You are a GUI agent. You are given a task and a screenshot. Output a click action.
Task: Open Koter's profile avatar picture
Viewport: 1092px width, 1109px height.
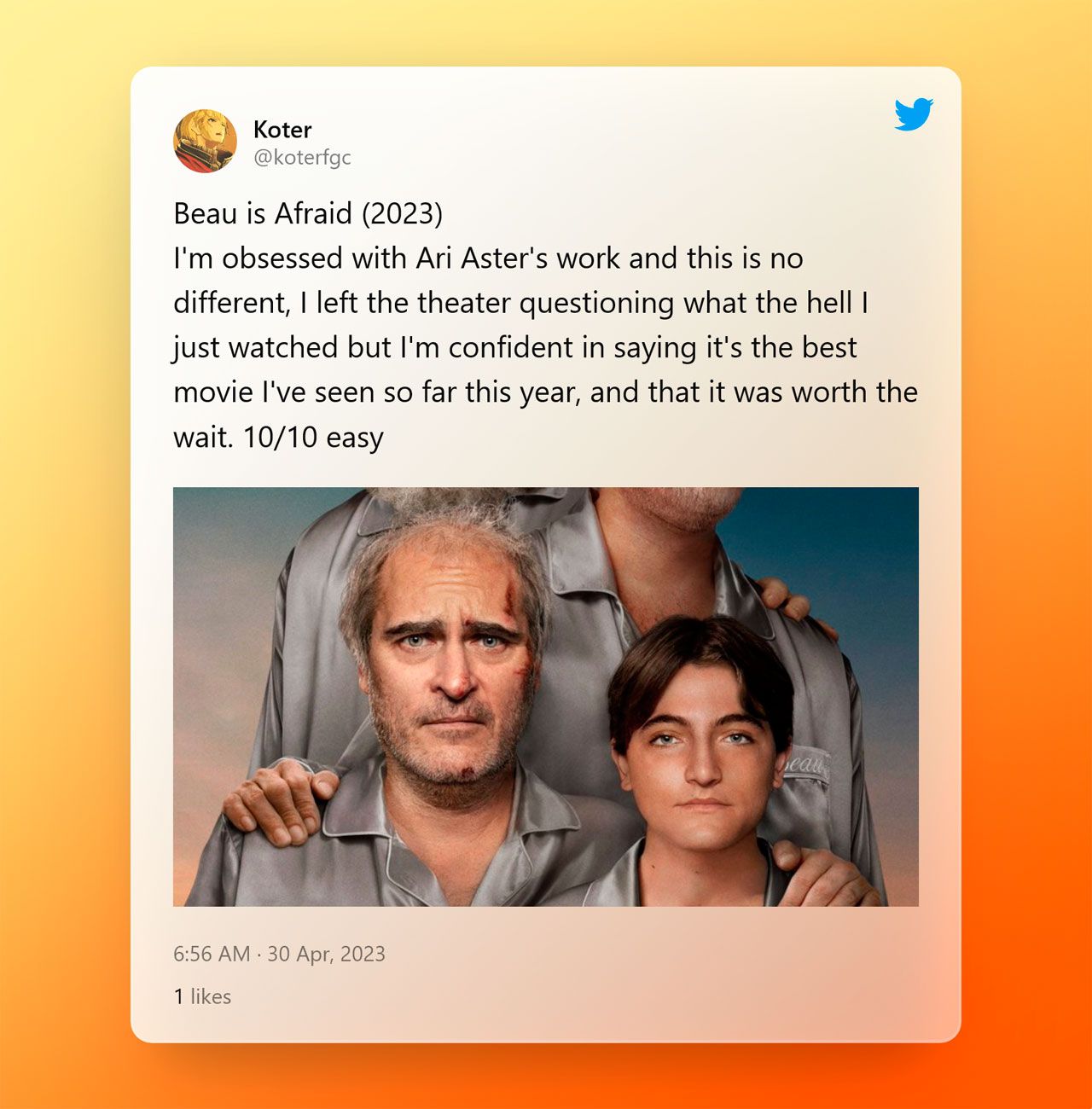205,141
